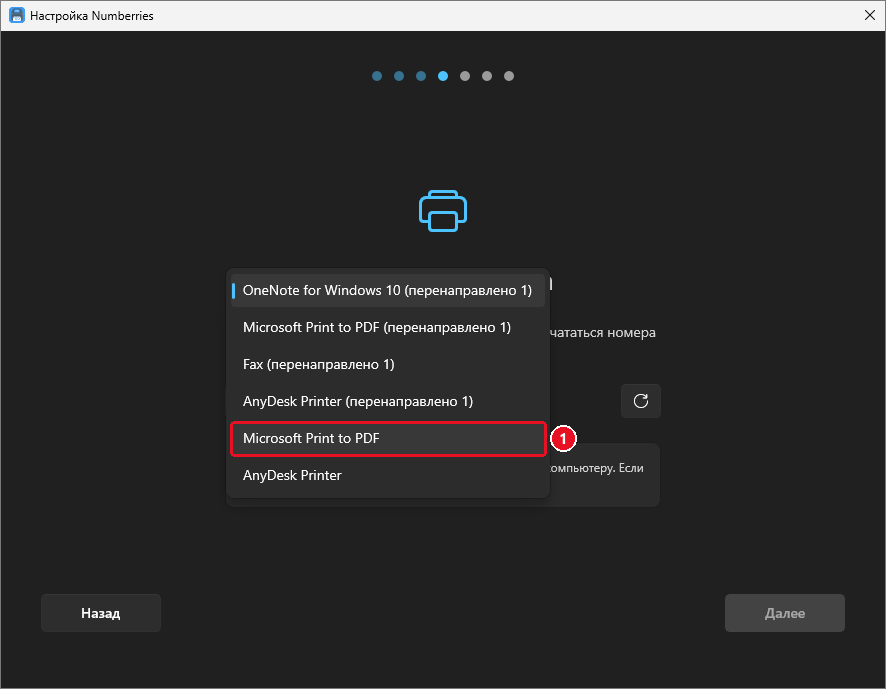Click the refresh printers list icon
This screenshot has height=689, width=886.
pyautogui.click(x=641, y=401)
